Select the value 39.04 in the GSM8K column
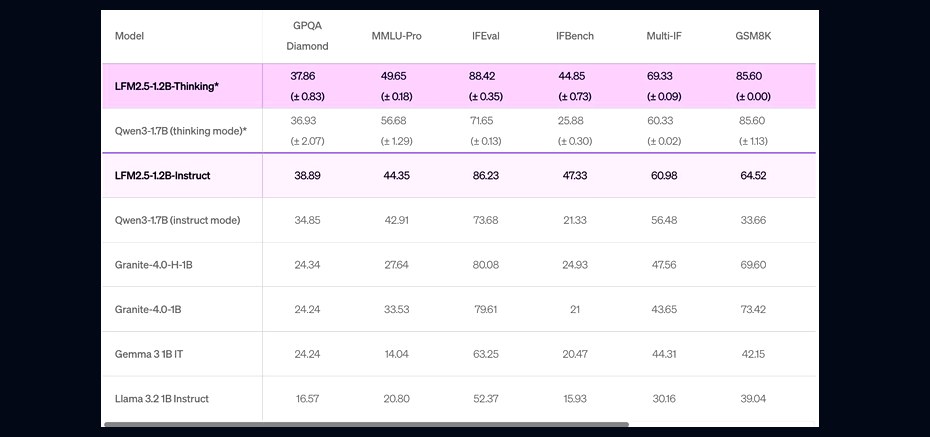The image size is (930, 437). (753, 398)
